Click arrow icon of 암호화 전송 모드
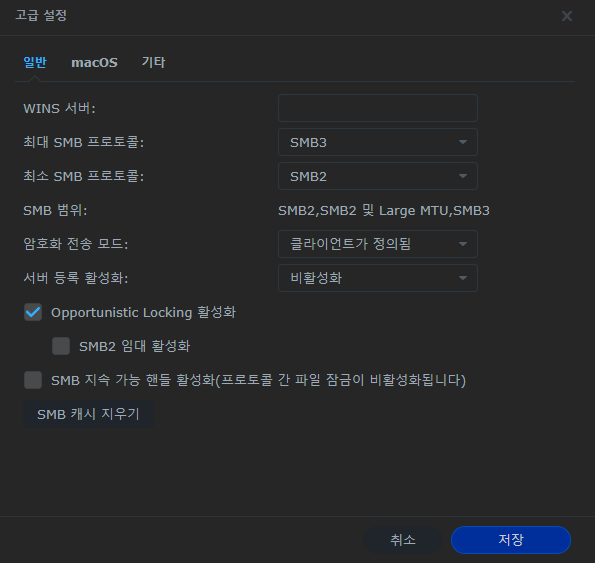Image resolution: width=595 pixels, height=563 pixels. pos(463,244)
